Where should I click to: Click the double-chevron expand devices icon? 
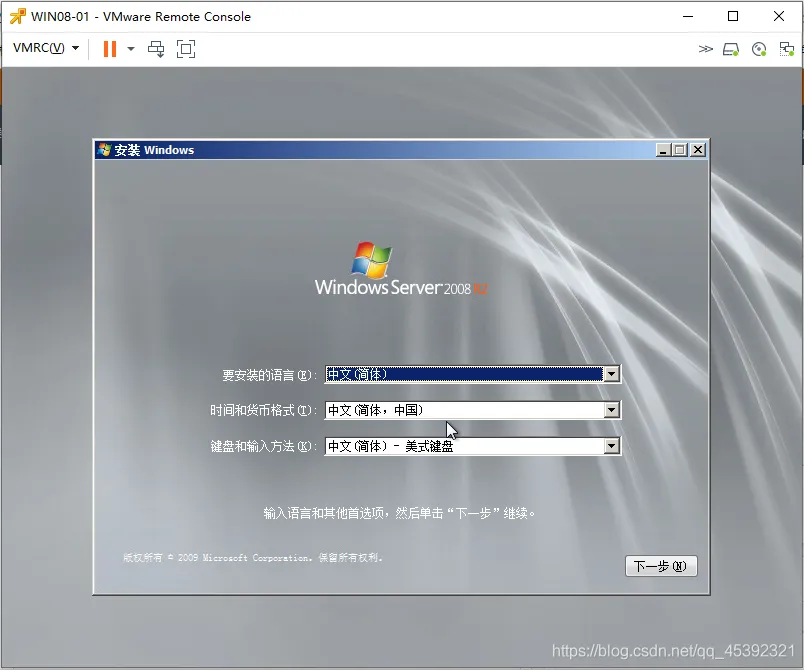click(x=706, y=49)
